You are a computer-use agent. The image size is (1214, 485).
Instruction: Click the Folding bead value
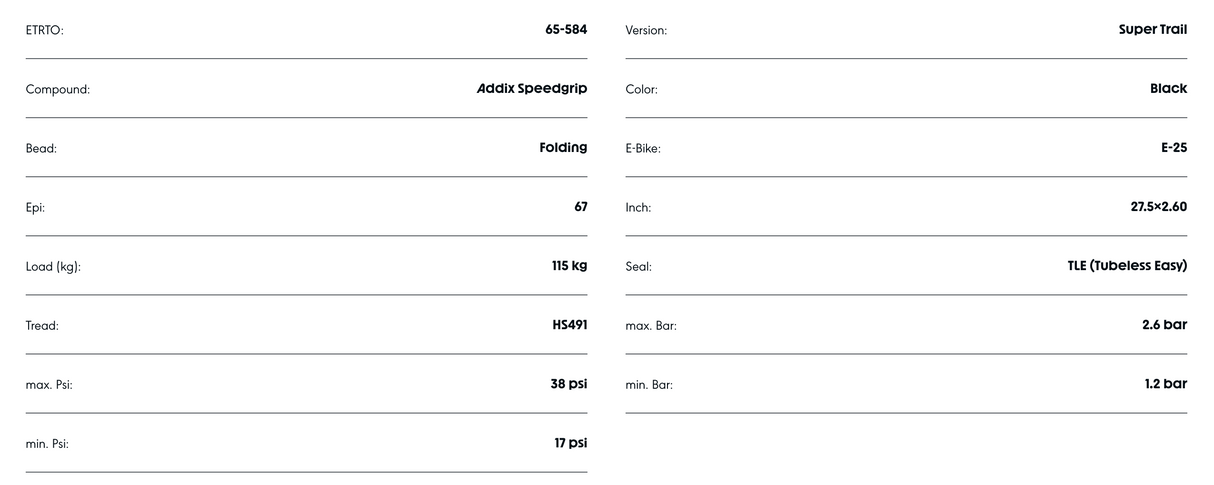[x=563, y=148]
